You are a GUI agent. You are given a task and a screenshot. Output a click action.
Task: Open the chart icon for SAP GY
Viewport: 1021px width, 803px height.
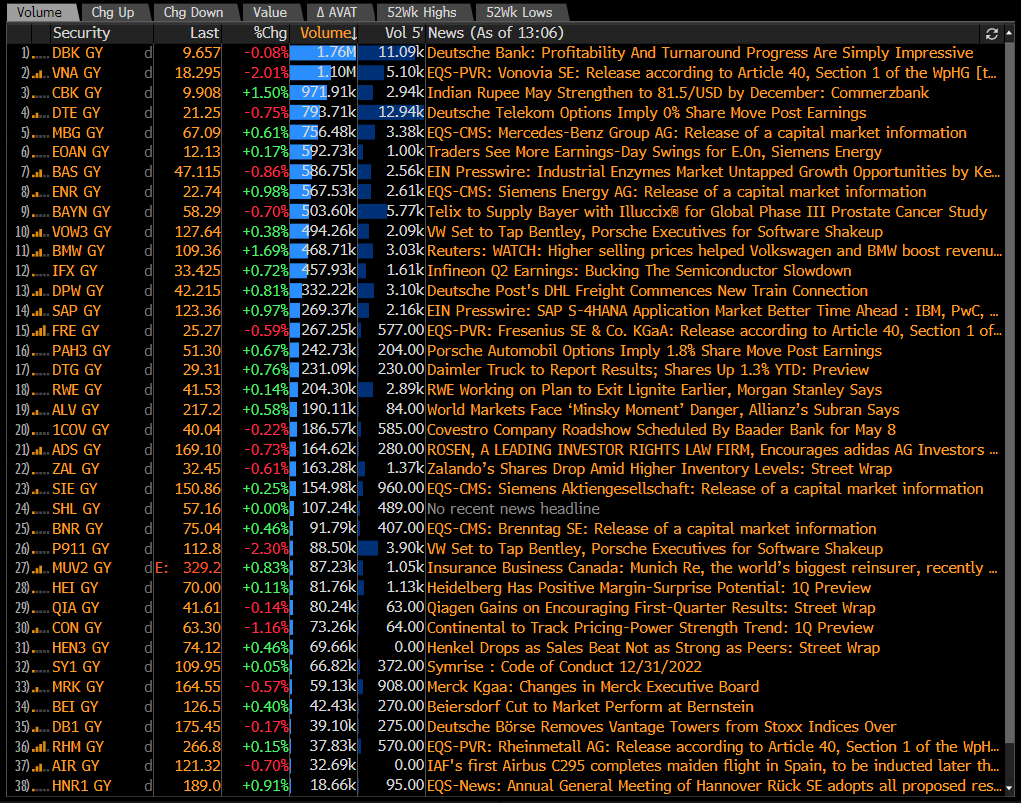[x=40, y=312]
